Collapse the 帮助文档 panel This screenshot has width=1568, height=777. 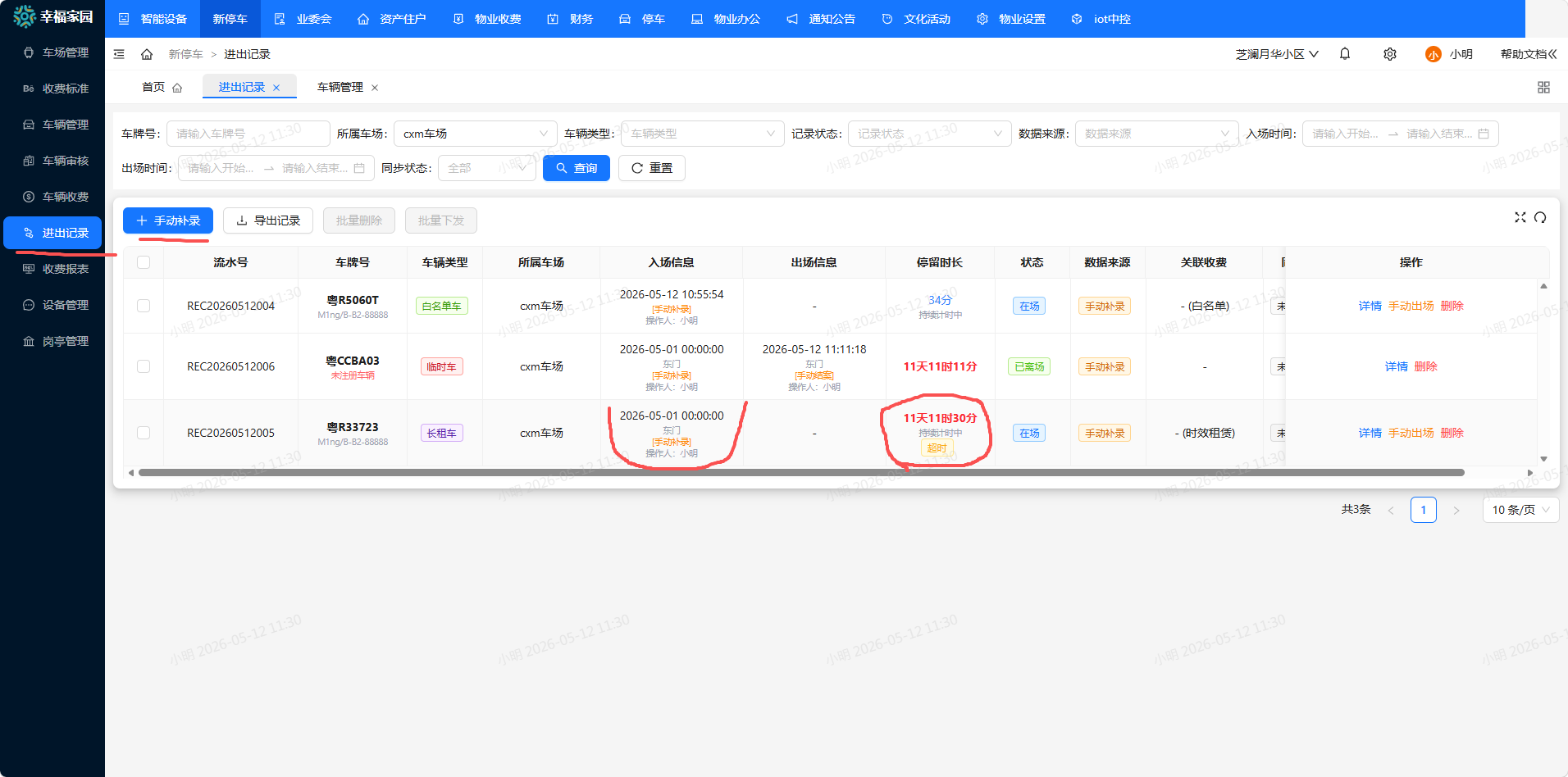(x=1529, y=54)
